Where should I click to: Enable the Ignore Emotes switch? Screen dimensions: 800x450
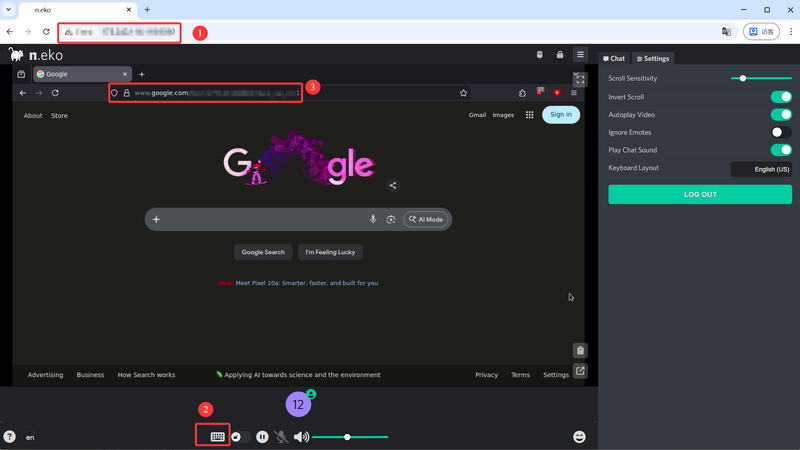pyautogui.click(x=781, y=132)
